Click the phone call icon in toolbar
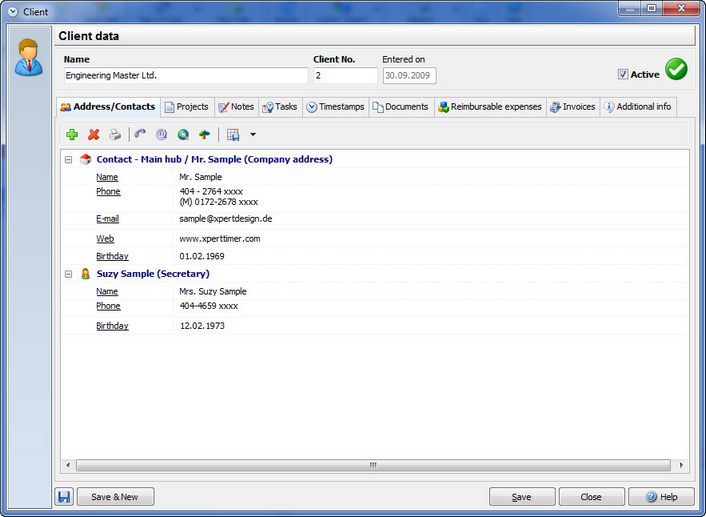Image resolution: width=706 pixels, height=517 pixels. (140, 134)
